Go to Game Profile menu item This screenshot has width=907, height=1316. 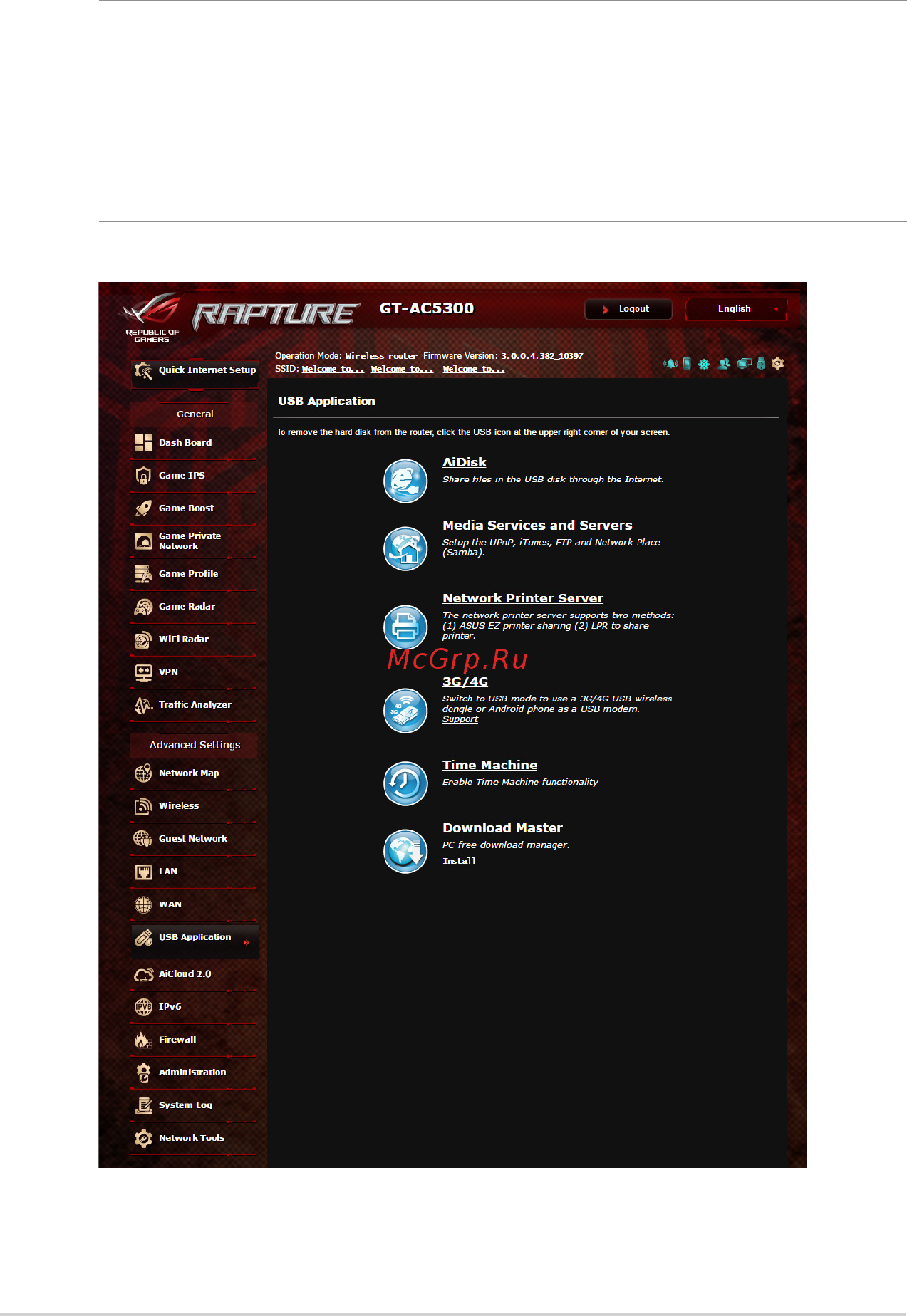tap(194, 573)
